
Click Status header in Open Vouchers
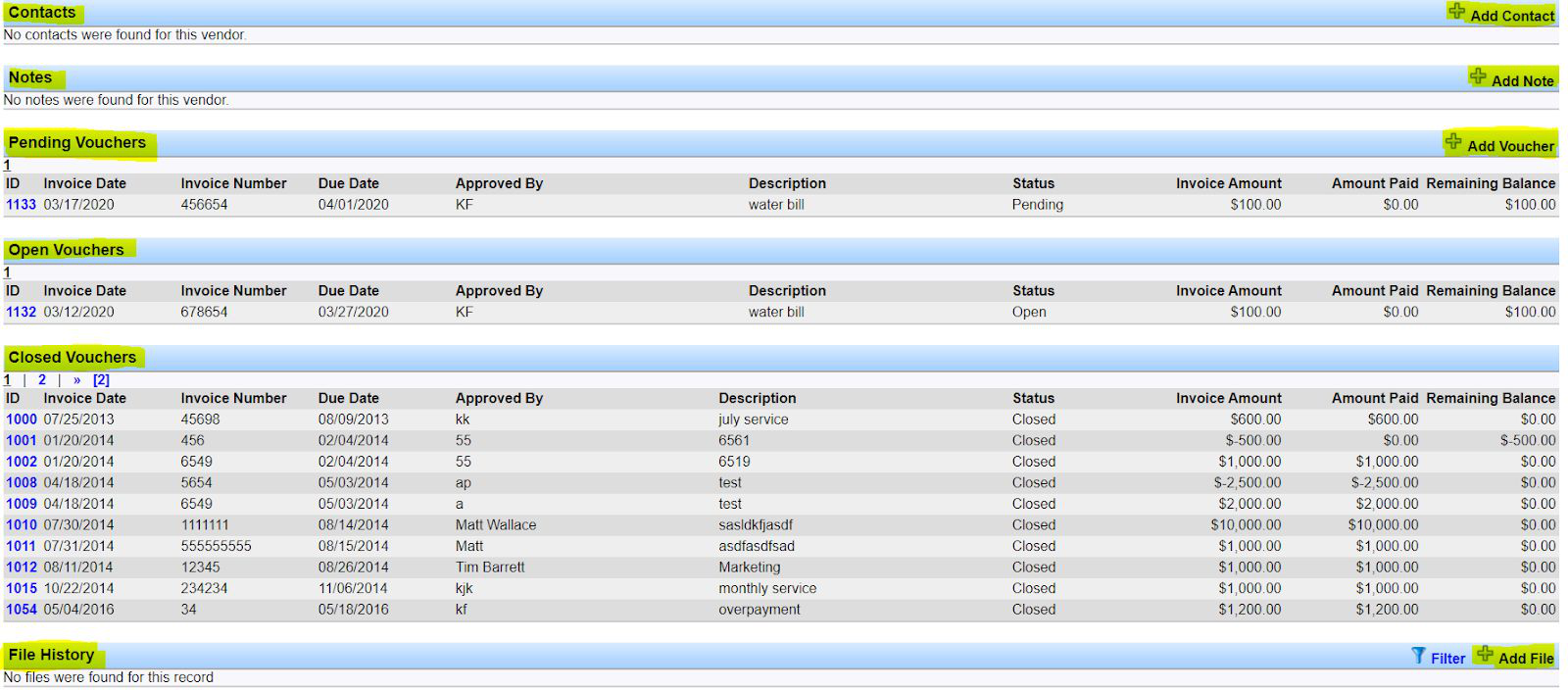1033,291
